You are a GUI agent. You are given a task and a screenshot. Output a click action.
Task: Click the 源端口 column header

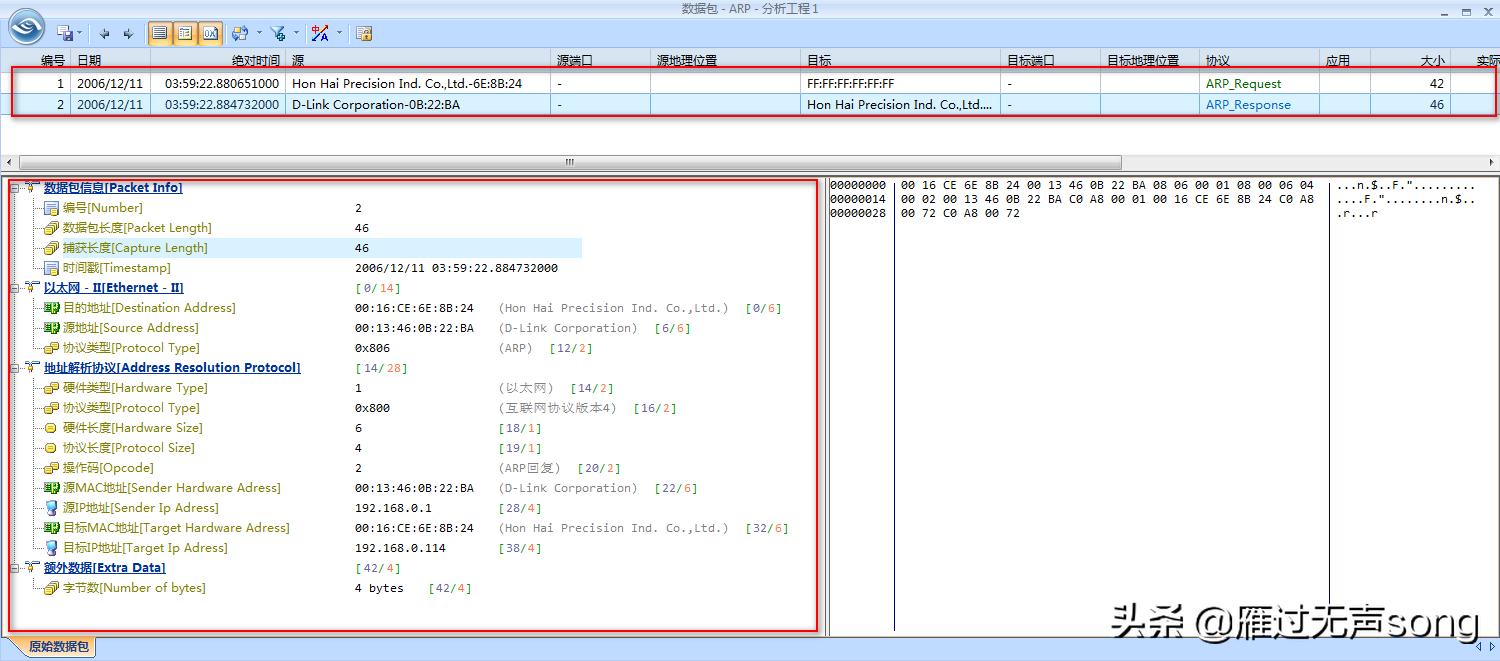(x=600, y=60)
